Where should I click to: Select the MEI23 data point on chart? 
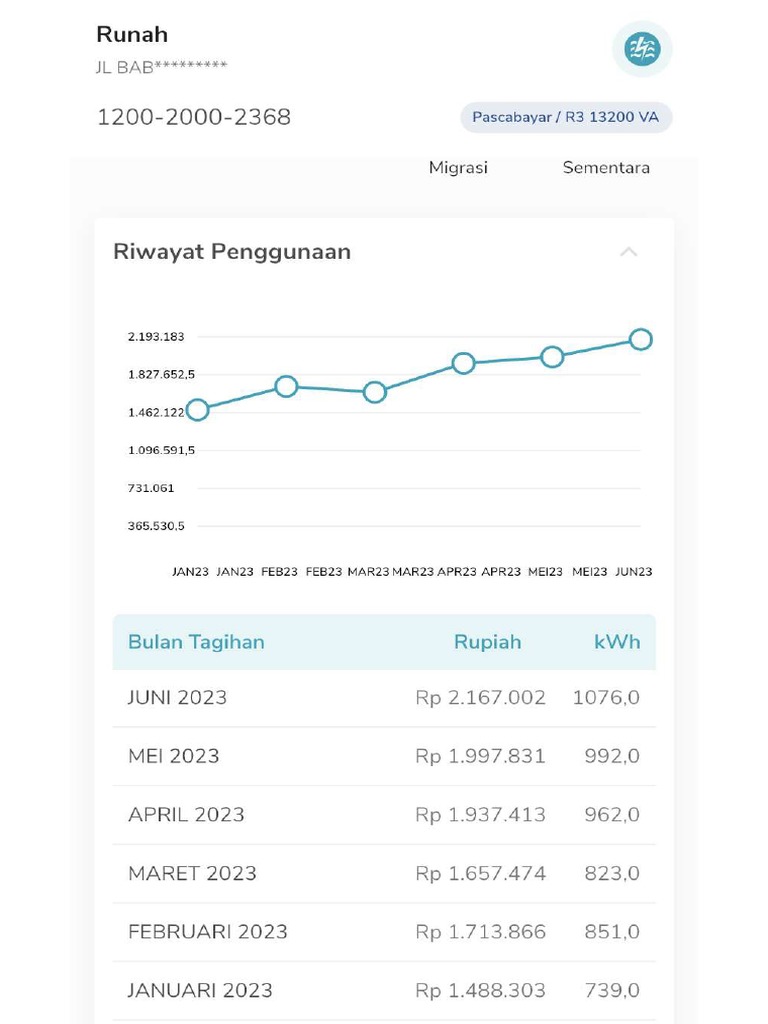click(552, 357)
